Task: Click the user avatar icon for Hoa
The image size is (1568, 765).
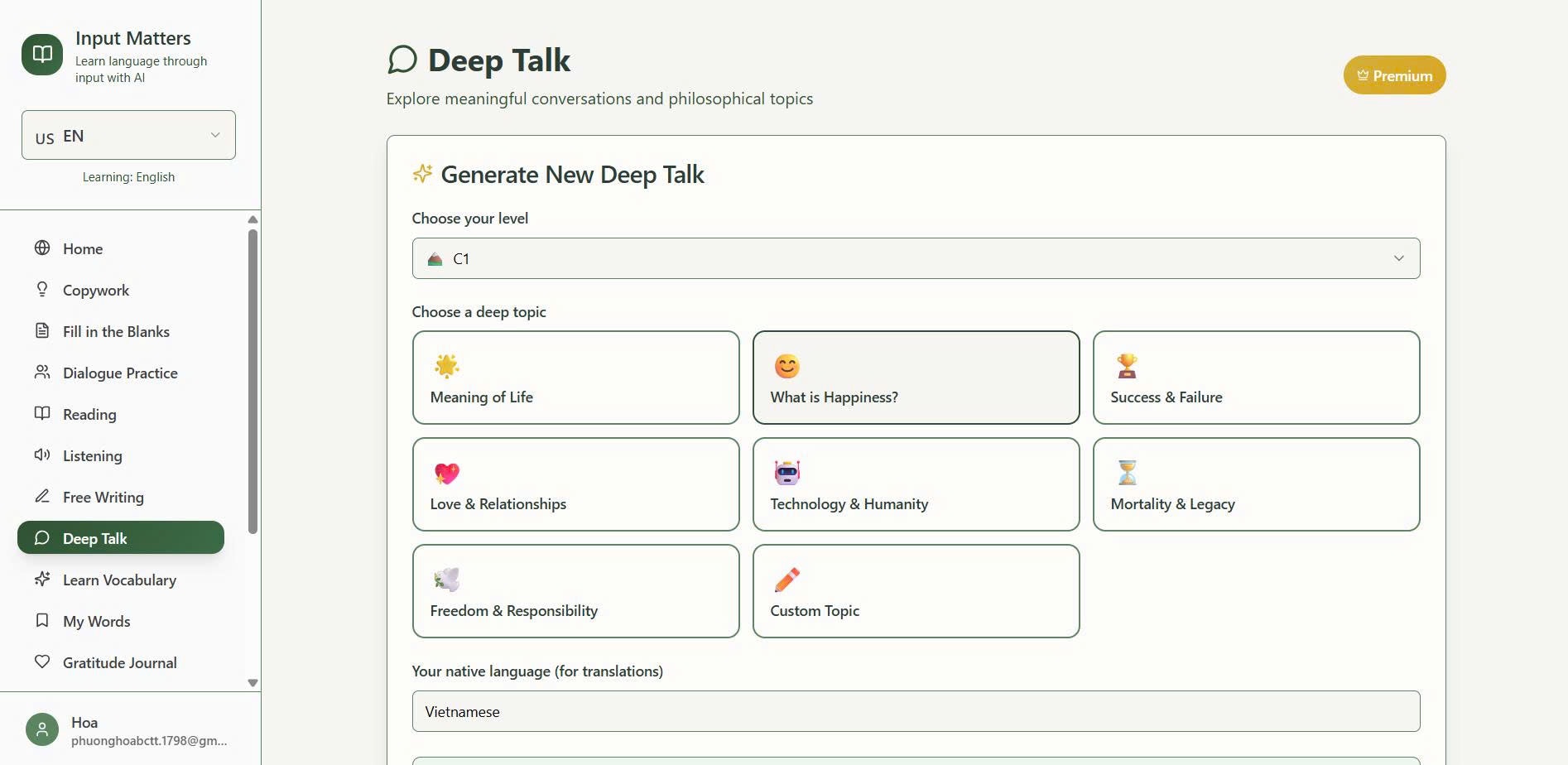Action: click(x=42, y=729)
